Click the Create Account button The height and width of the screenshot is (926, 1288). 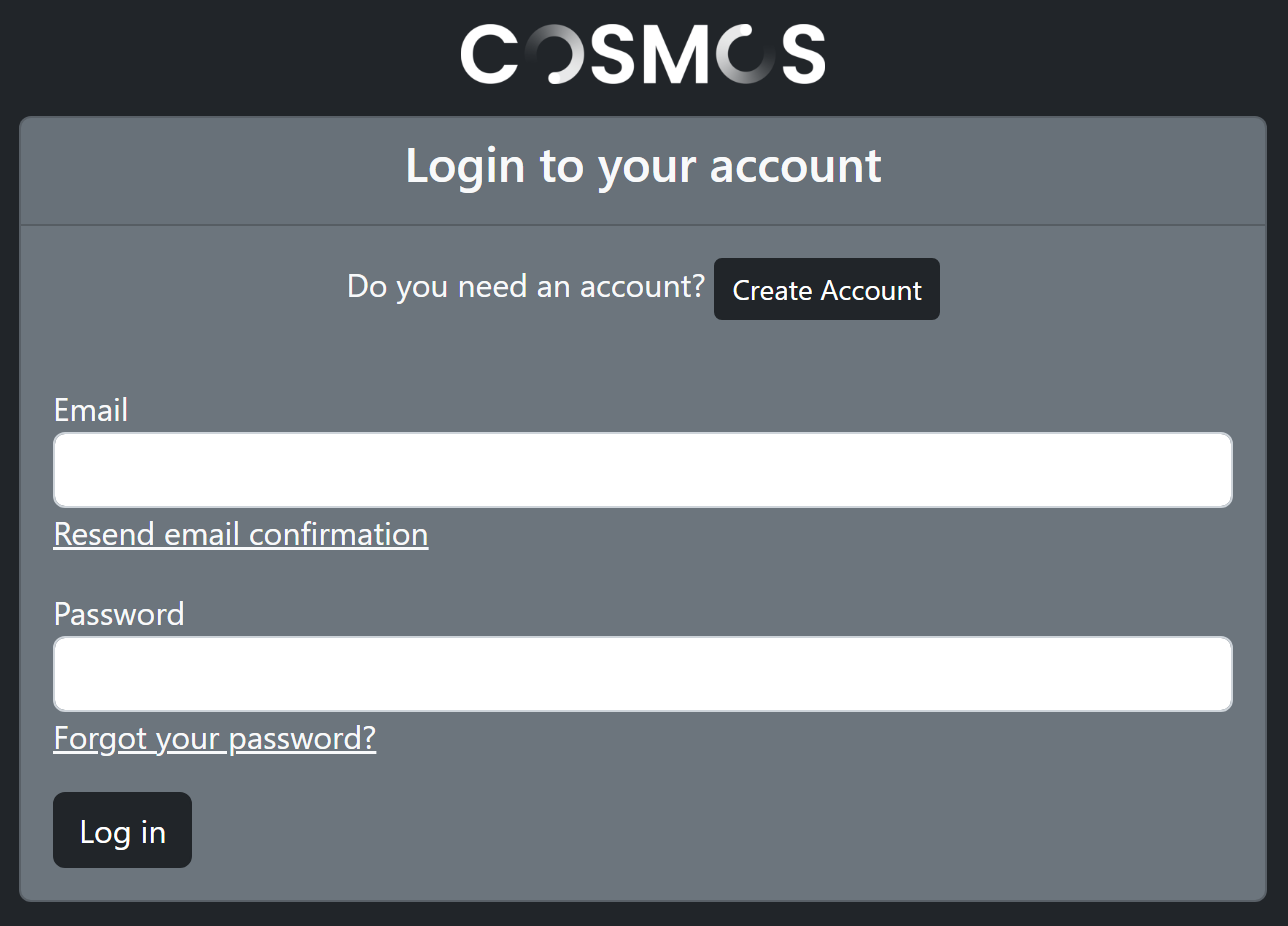[827, 289]
